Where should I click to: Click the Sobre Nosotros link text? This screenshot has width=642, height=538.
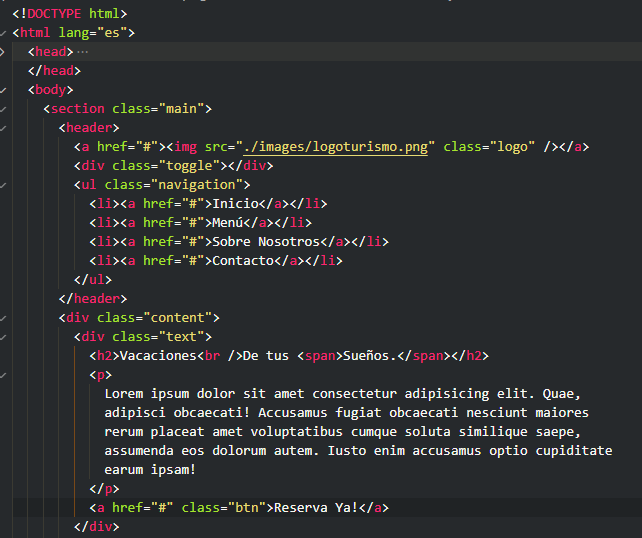266,242
